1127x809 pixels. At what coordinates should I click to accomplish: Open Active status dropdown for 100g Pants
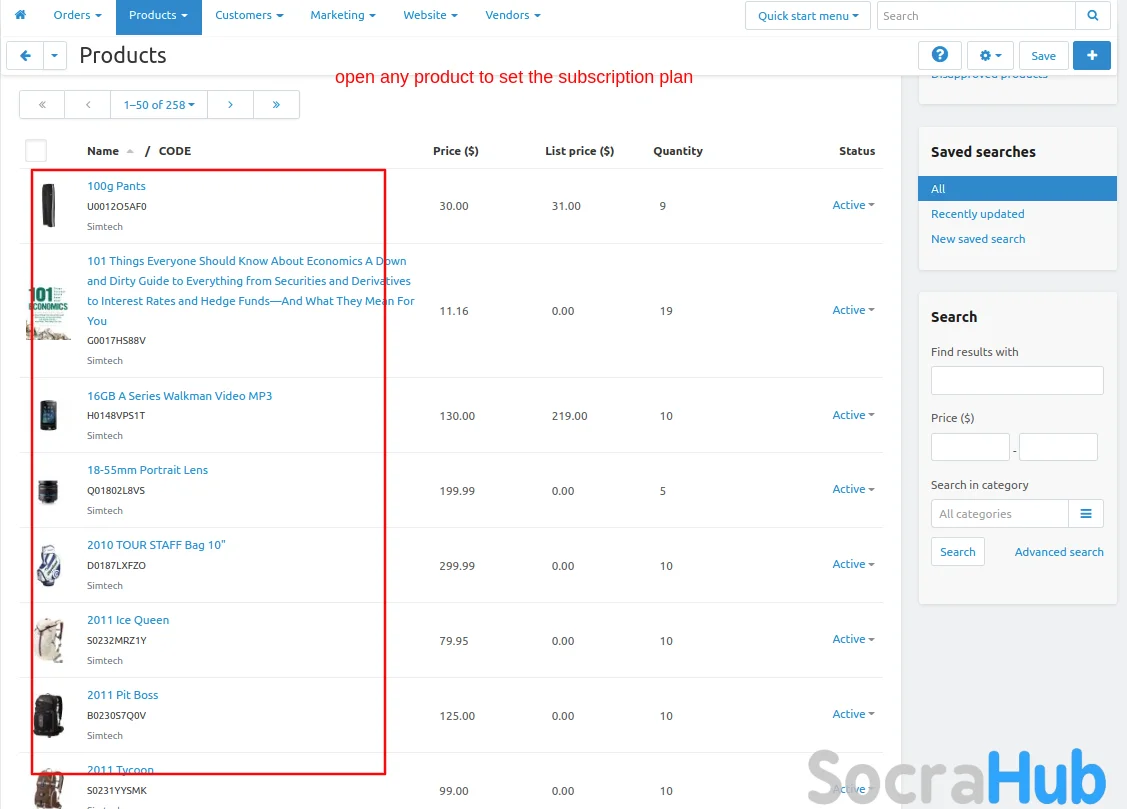853,205
